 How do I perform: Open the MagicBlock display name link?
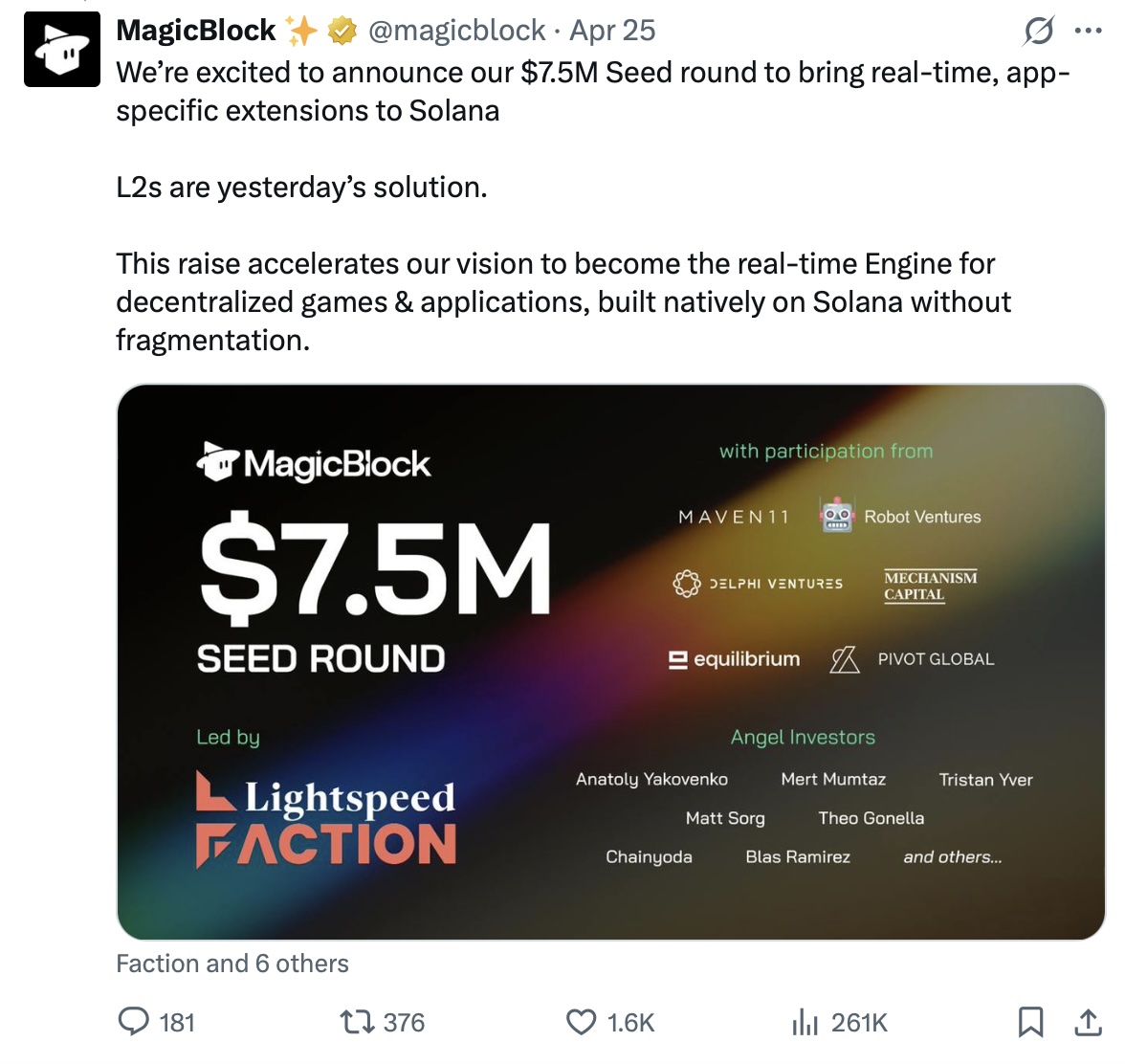(196, 31)
